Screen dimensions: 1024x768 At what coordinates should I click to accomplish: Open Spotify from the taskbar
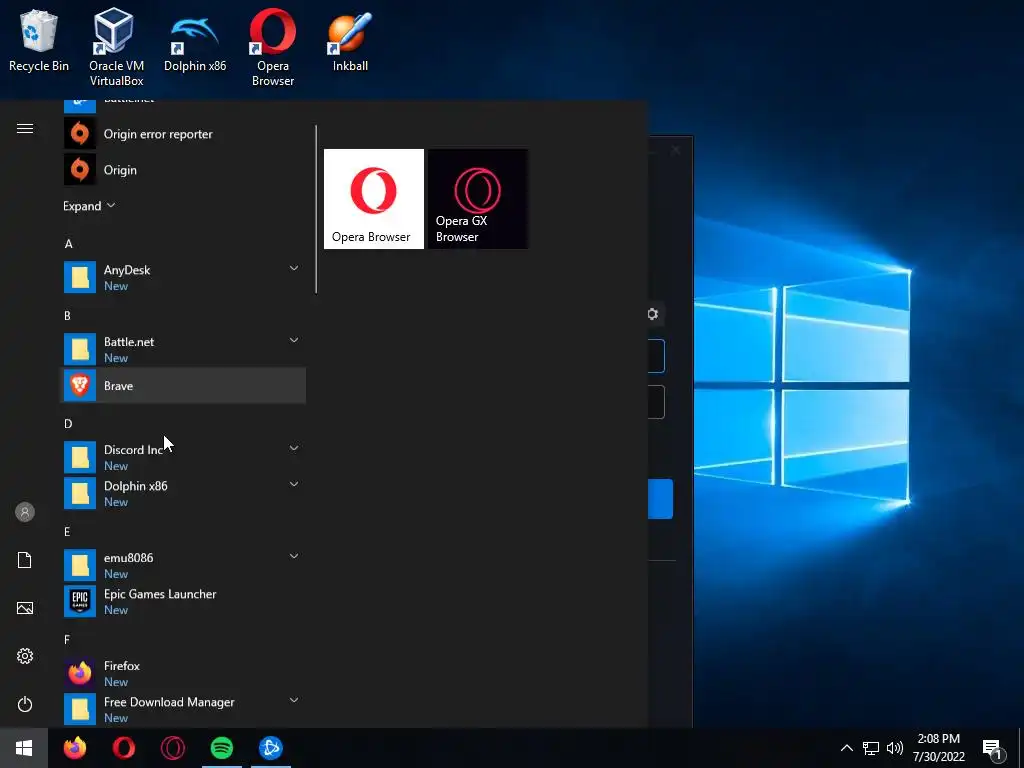tap(222, 748)
